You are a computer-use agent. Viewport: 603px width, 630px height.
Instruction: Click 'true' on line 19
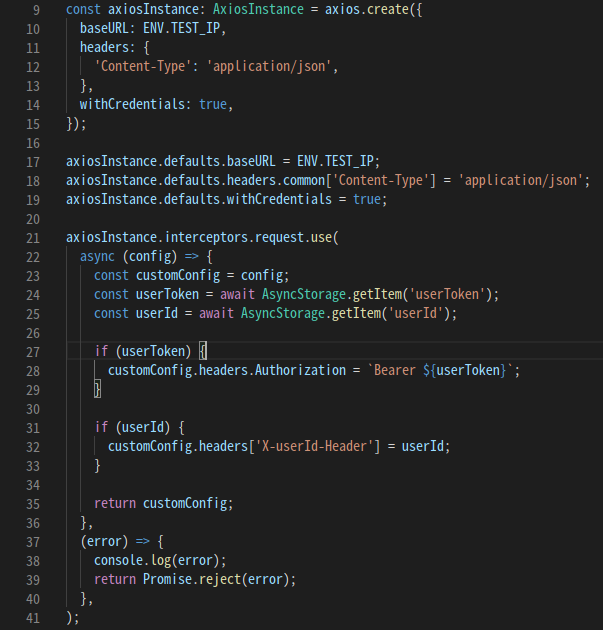(367, 199)
